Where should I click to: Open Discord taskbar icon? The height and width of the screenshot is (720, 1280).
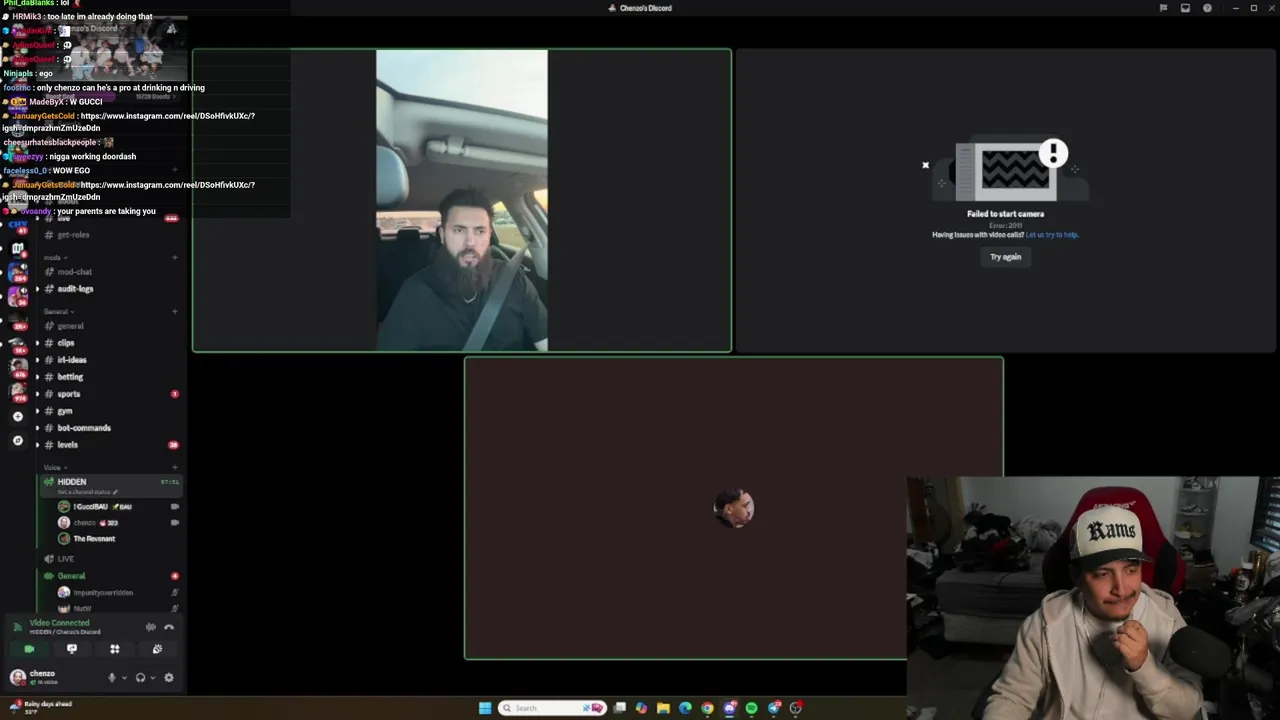[730, 708]
